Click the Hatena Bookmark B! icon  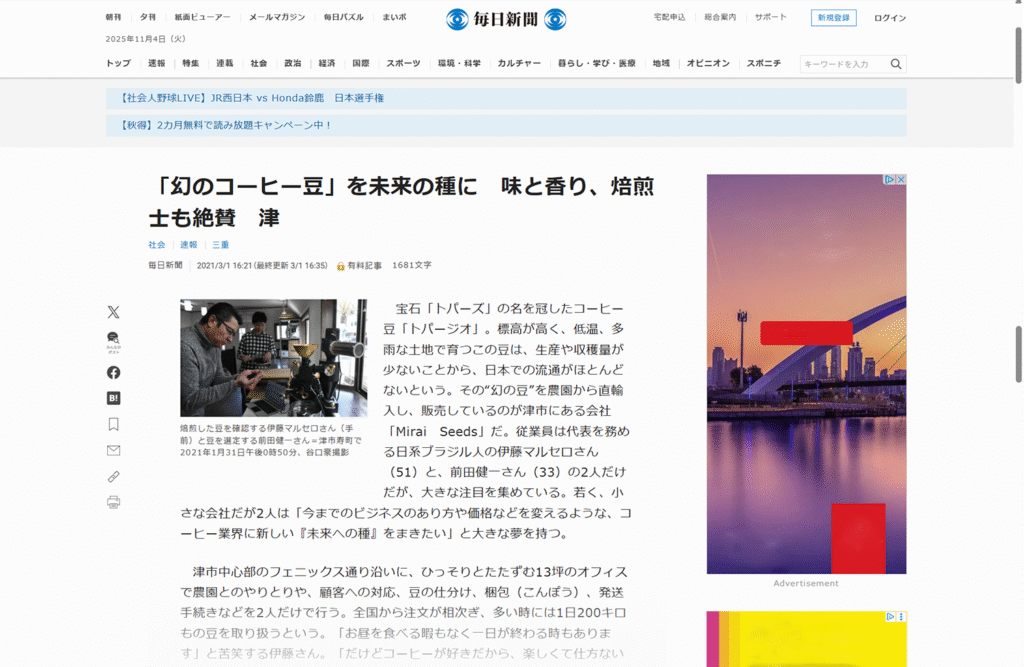coord(113,398)
